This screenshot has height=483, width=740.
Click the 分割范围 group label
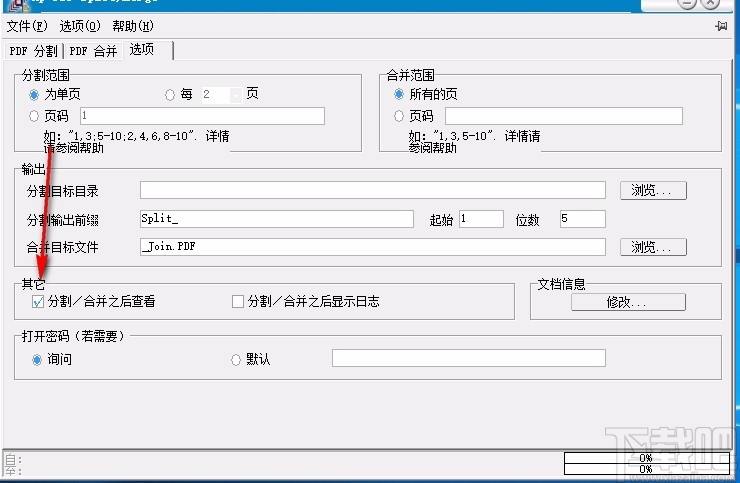pos(46,75)
